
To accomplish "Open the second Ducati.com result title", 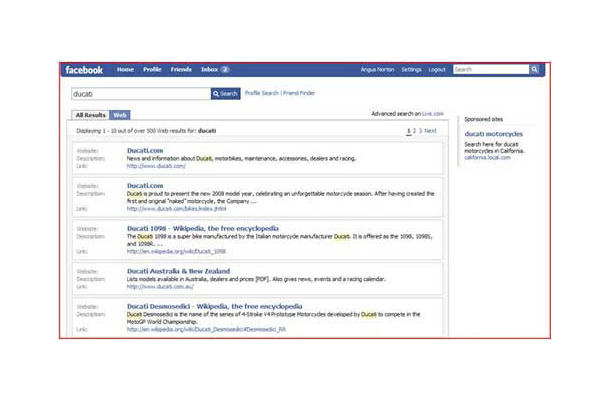I will (x=145, y=186).
